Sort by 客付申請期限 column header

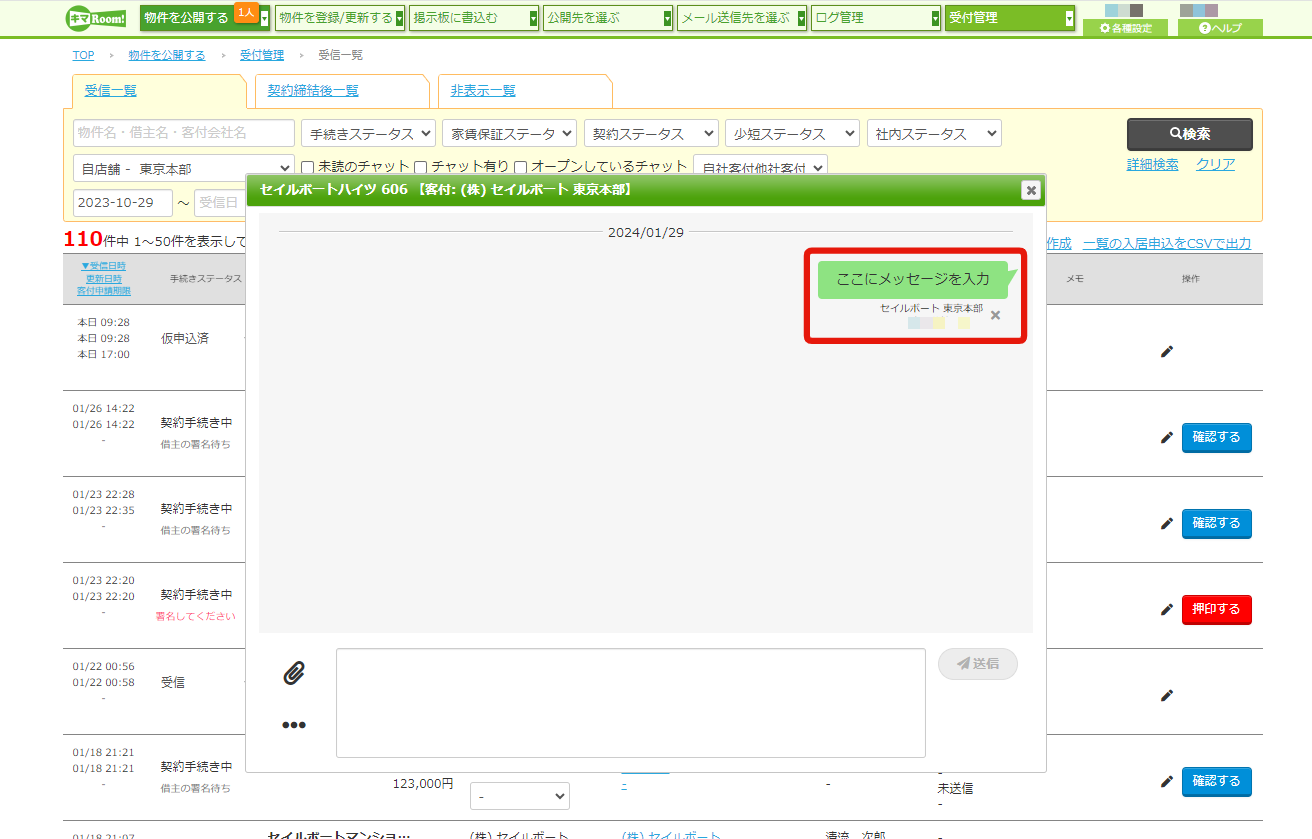[x=104, y=291]
